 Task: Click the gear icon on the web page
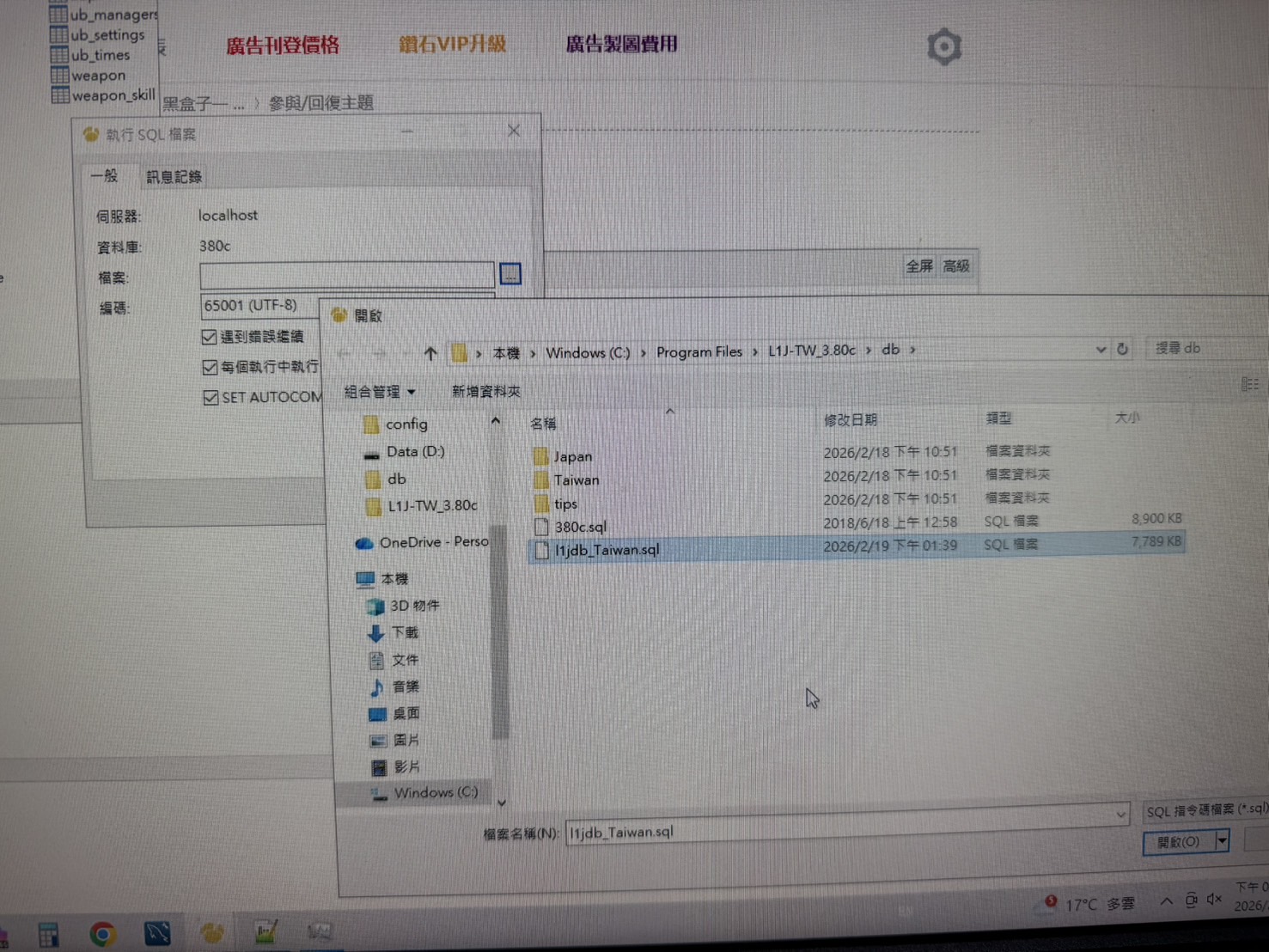click(943, 46)
